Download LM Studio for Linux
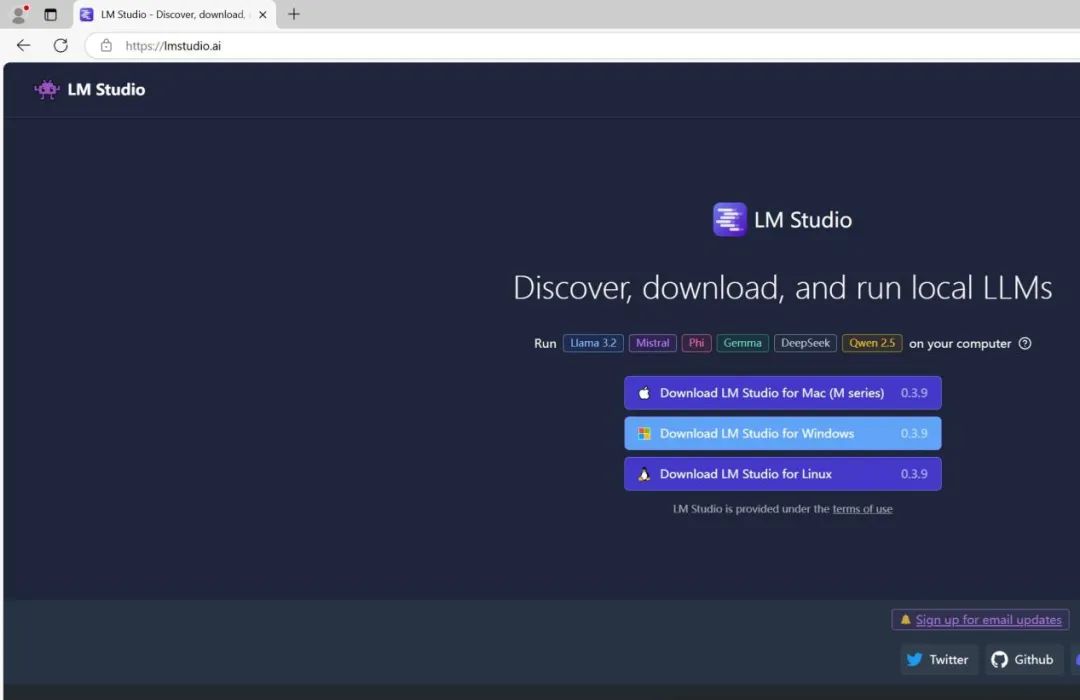 pyautogui.click(x=782, y=474)
